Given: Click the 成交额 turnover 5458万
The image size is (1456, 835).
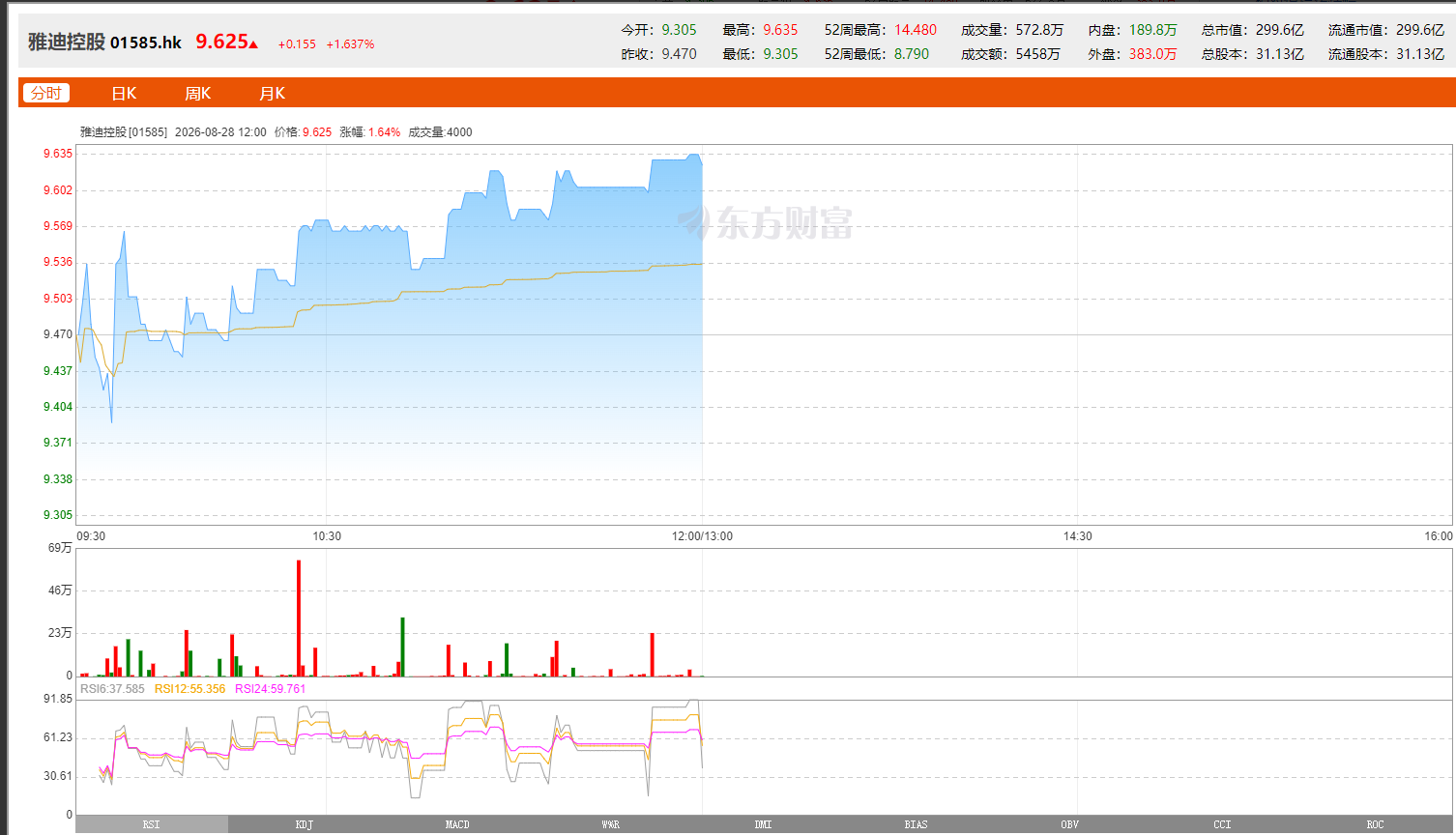Looking at the screenshot, I should (1037, 54).
